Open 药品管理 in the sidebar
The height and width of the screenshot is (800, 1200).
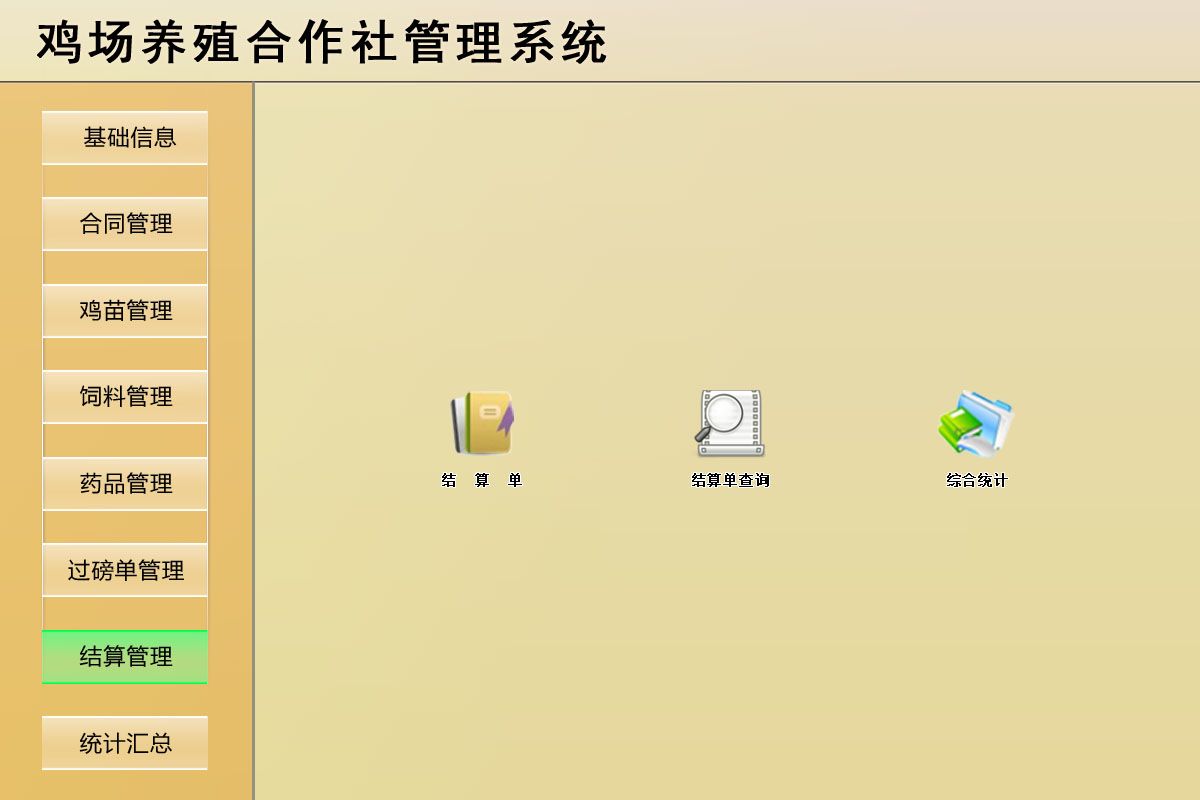[125, 484]
